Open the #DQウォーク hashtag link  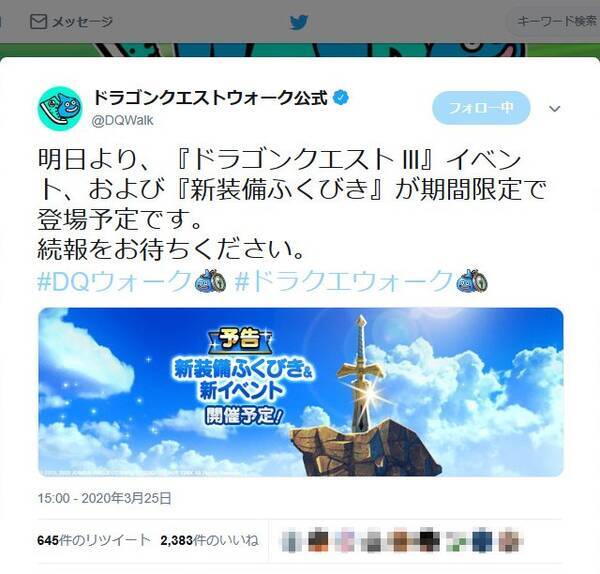pos(115,281)
